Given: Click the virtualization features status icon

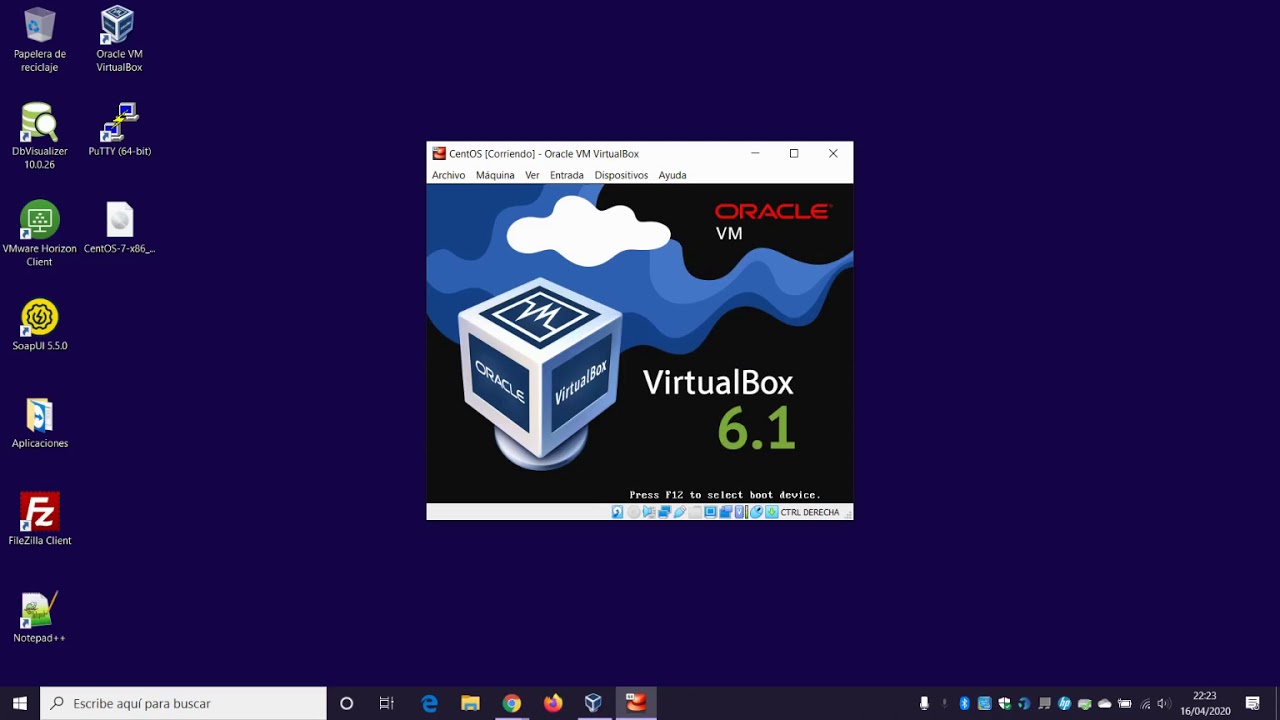Looking at the screenshot, I should point(740,512).
